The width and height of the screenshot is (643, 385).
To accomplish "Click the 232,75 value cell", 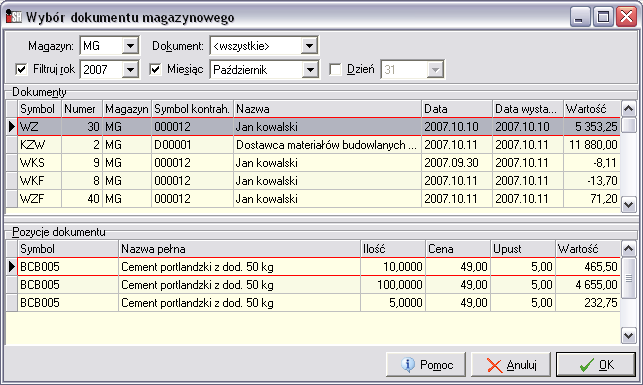I will pyautogui.click(x=588, y=303).
